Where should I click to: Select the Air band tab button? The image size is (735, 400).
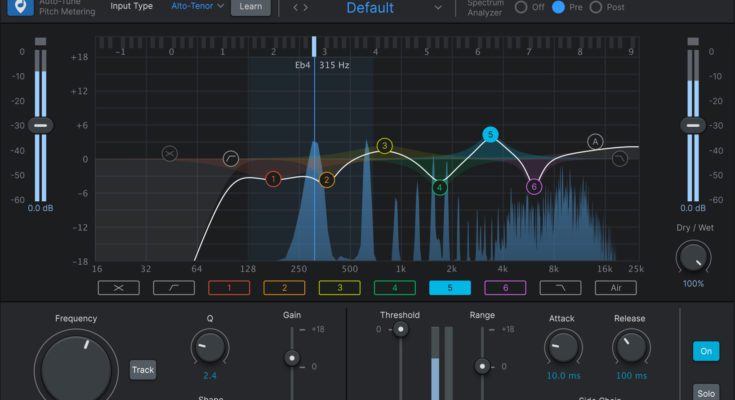pyautogui.click(x=615, y=288)
